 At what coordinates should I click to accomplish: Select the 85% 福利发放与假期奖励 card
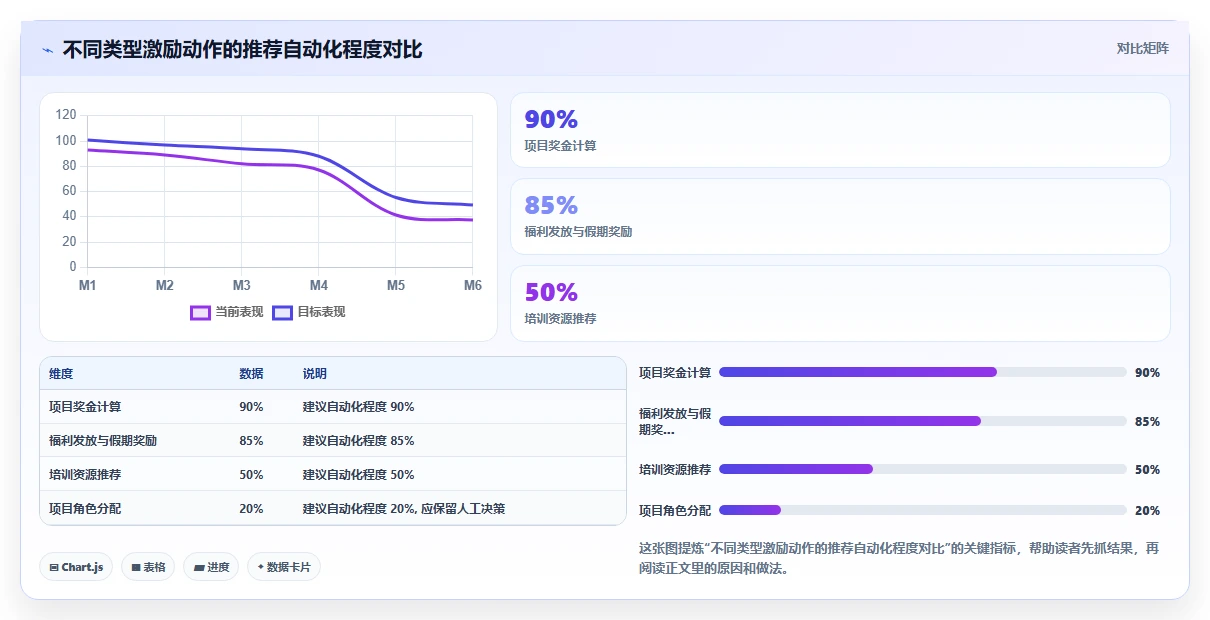click(x=840, y=216)
